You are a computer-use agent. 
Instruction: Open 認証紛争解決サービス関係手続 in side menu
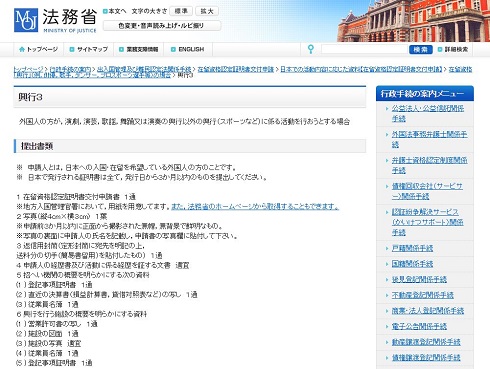tap(428, 222)
